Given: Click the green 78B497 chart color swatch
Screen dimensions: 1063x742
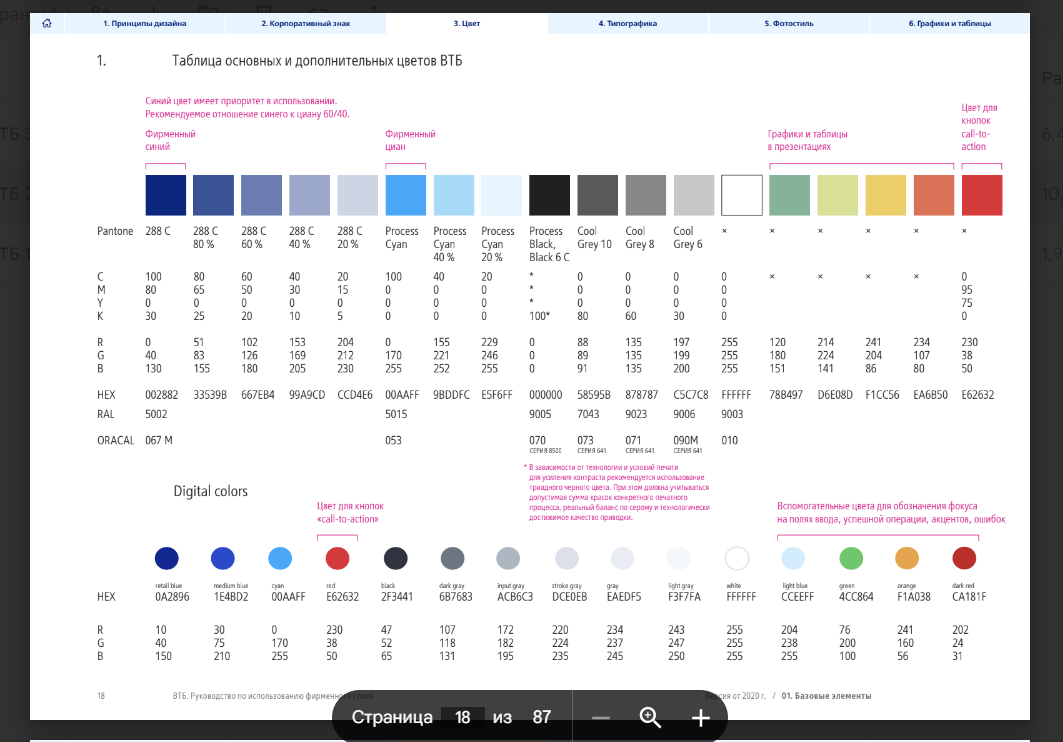Looking at the screenshot, I should (x=789, y=195).
